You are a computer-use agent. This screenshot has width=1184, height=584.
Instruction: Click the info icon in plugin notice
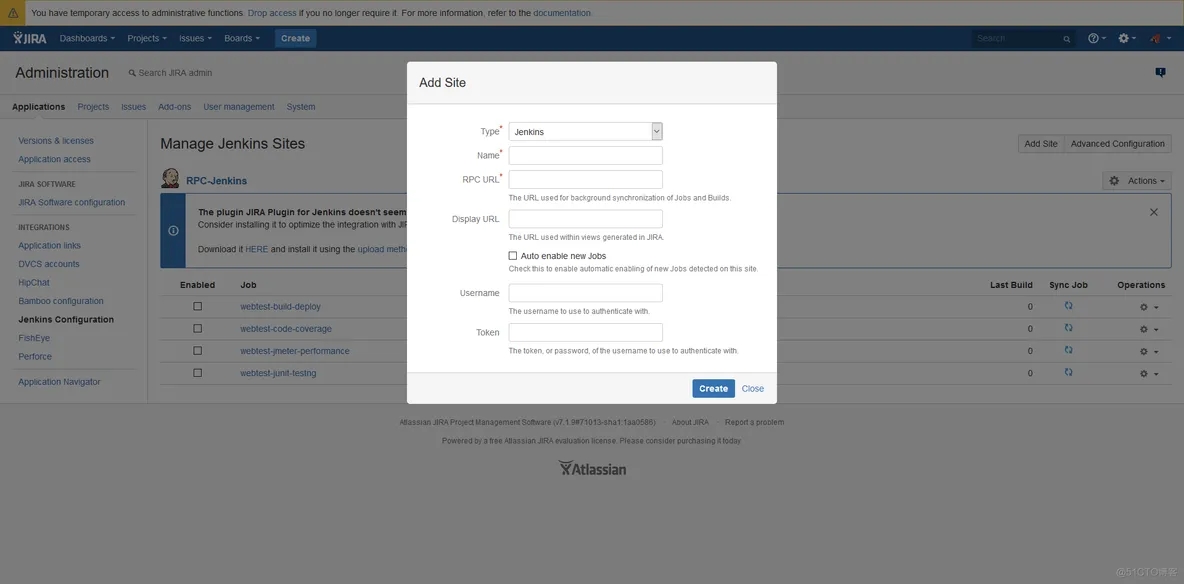click(x=173, y=230)
